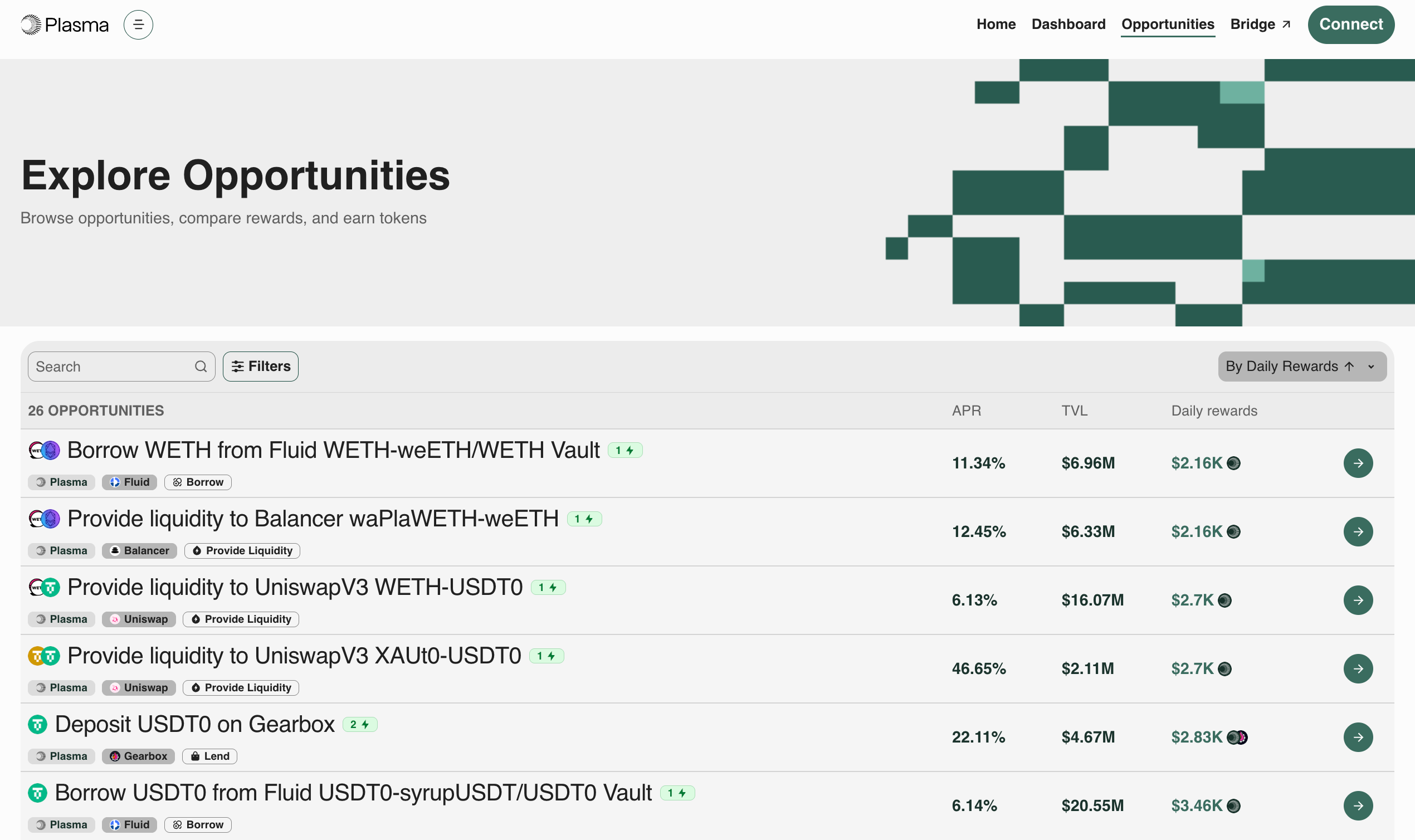Click the Plasma logo icon
Viewport: 1415px width, 840px height.
pyautogui.click(x=31, y=25)
